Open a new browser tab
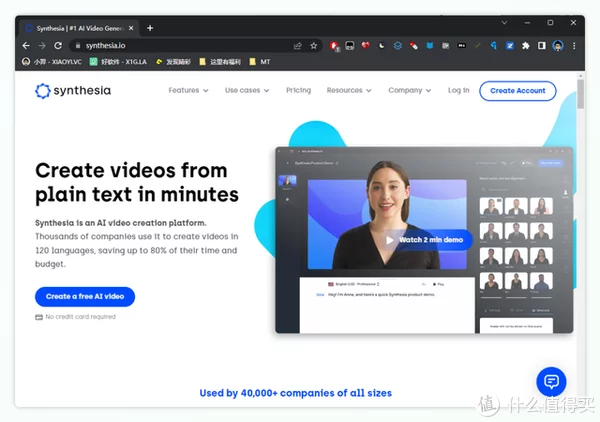Screen dimensions: 600x422 [x=150, y=28]
